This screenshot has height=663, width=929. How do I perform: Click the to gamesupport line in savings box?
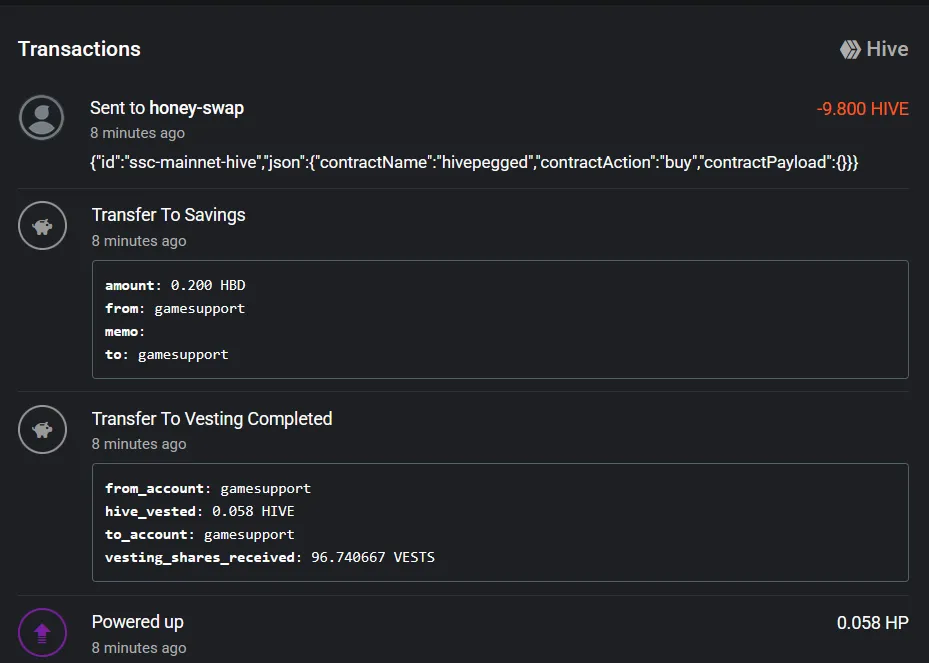pyautogui.click(x=166, y=355)
